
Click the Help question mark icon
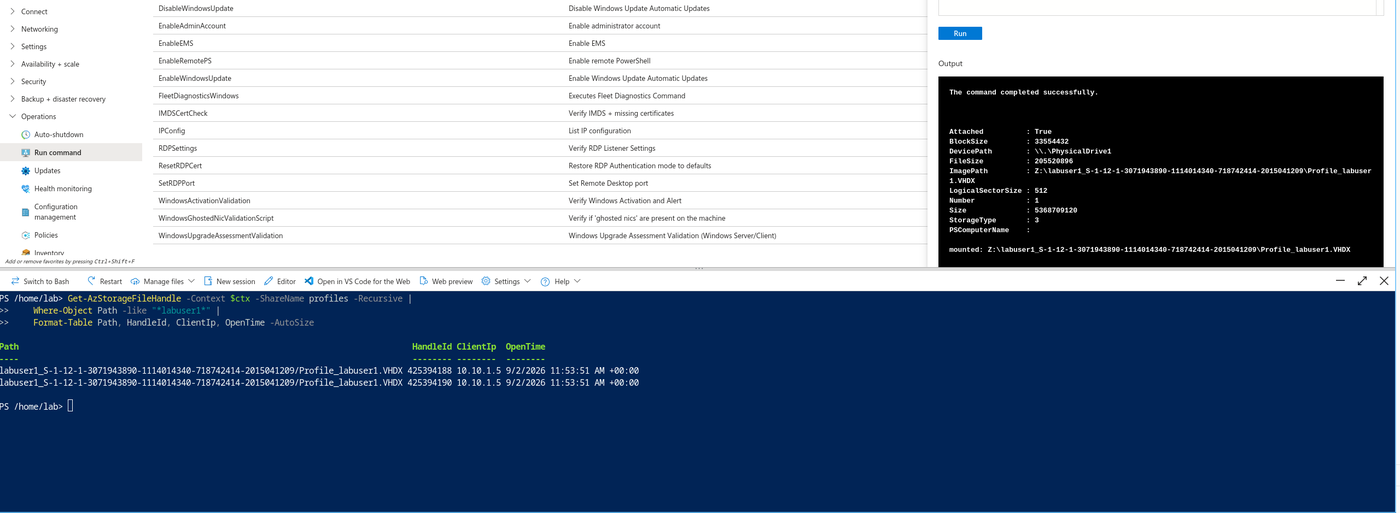tap(545, 281)
